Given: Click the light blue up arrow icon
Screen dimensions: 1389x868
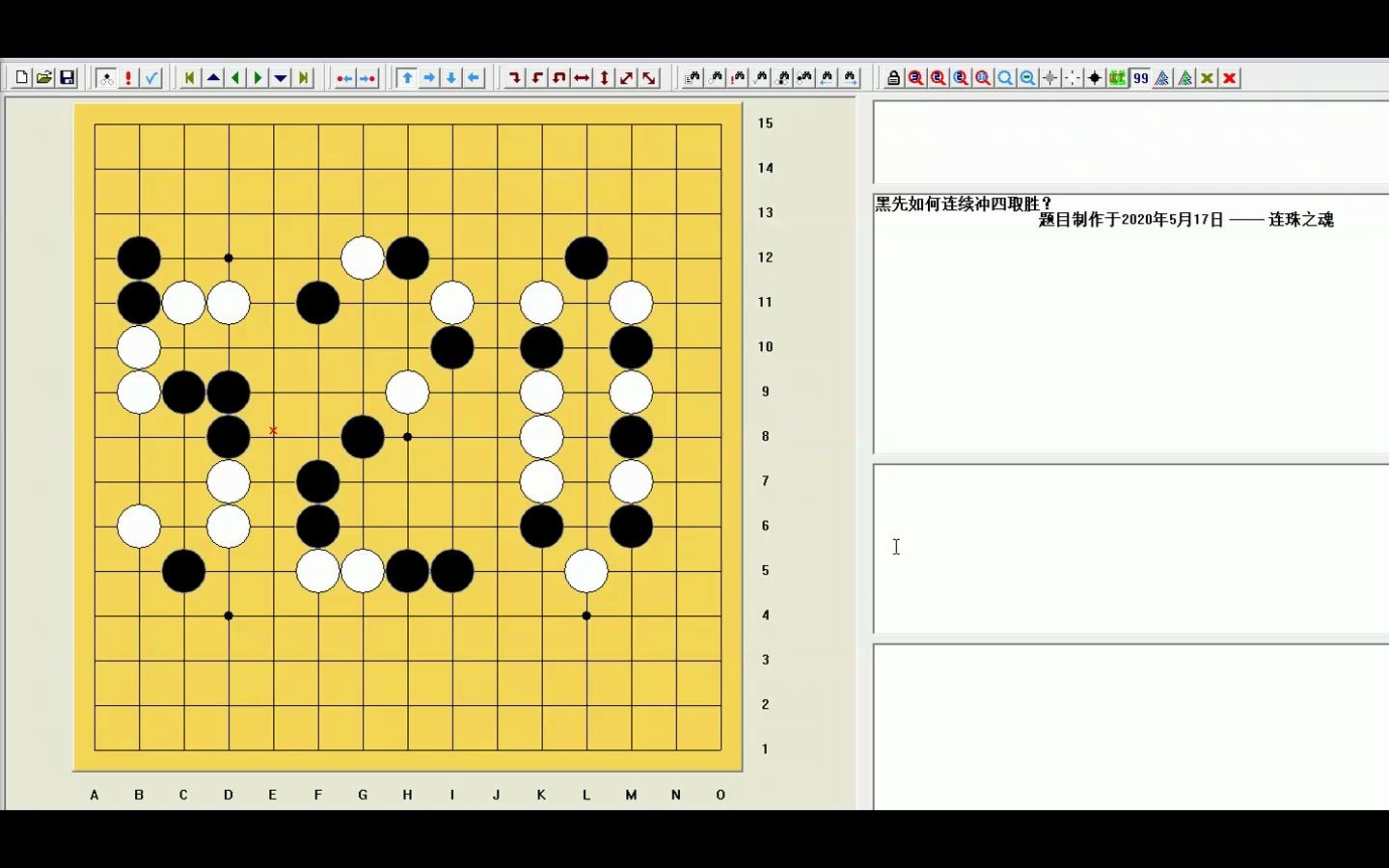Looking at the screenshot, I should coord(406,78).
